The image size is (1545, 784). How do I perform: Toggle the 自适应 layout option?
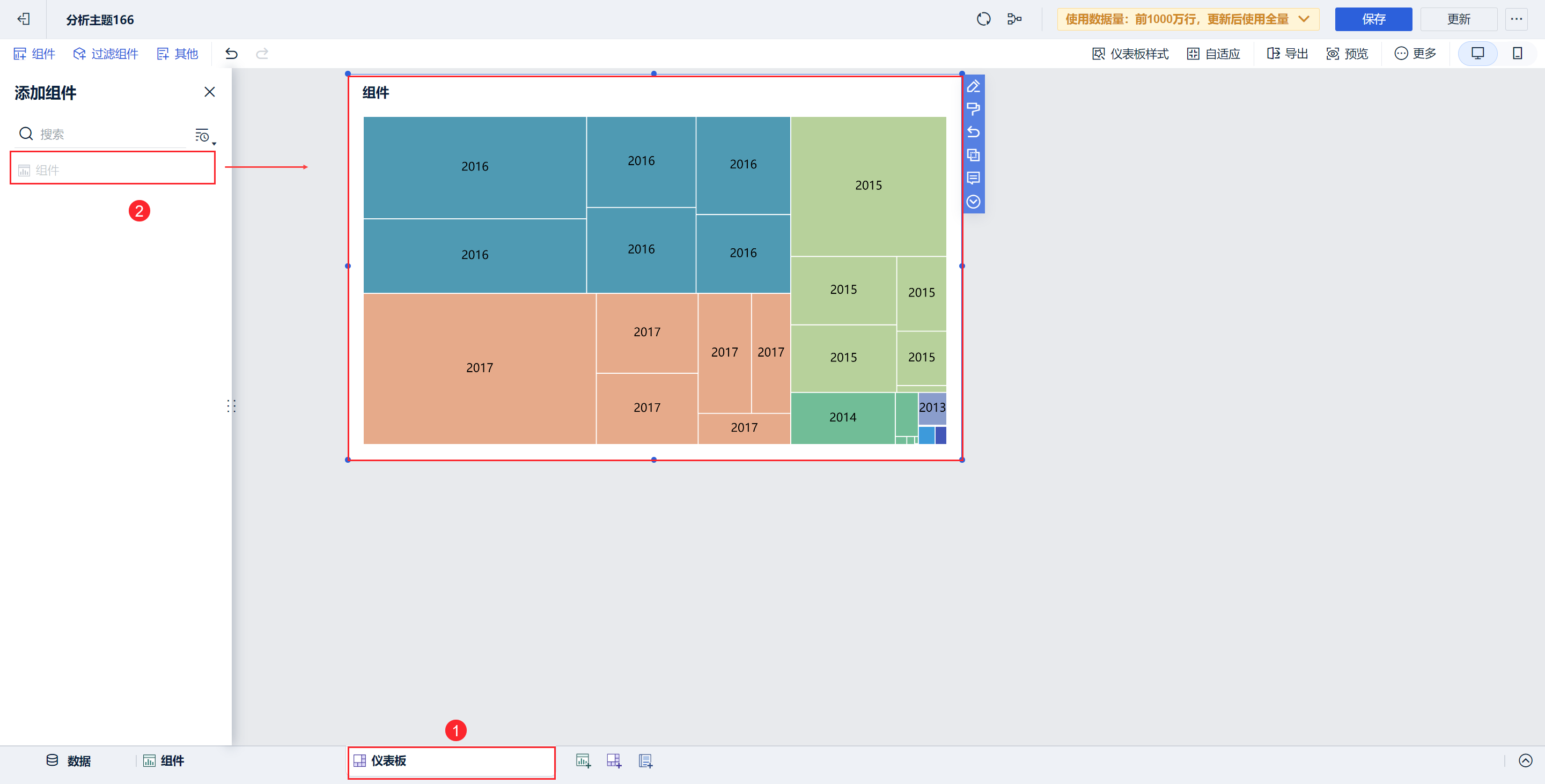[x=1213, y=54]
